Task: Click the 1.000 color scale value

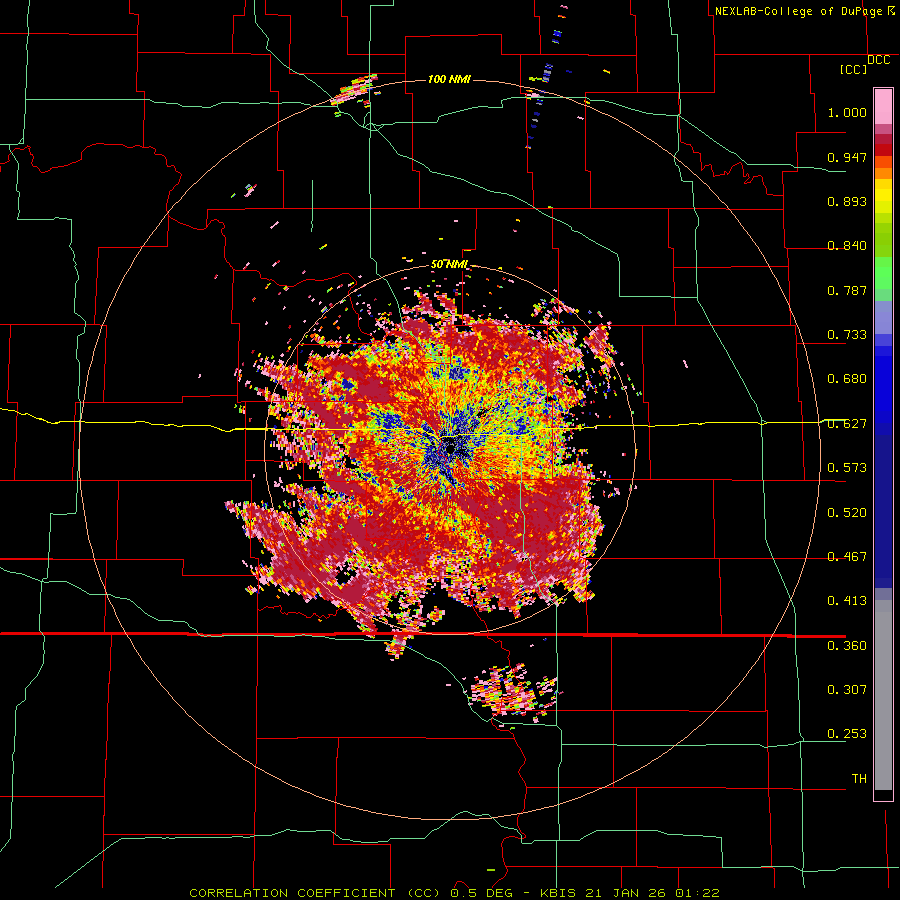Action: tap(847, 112)
